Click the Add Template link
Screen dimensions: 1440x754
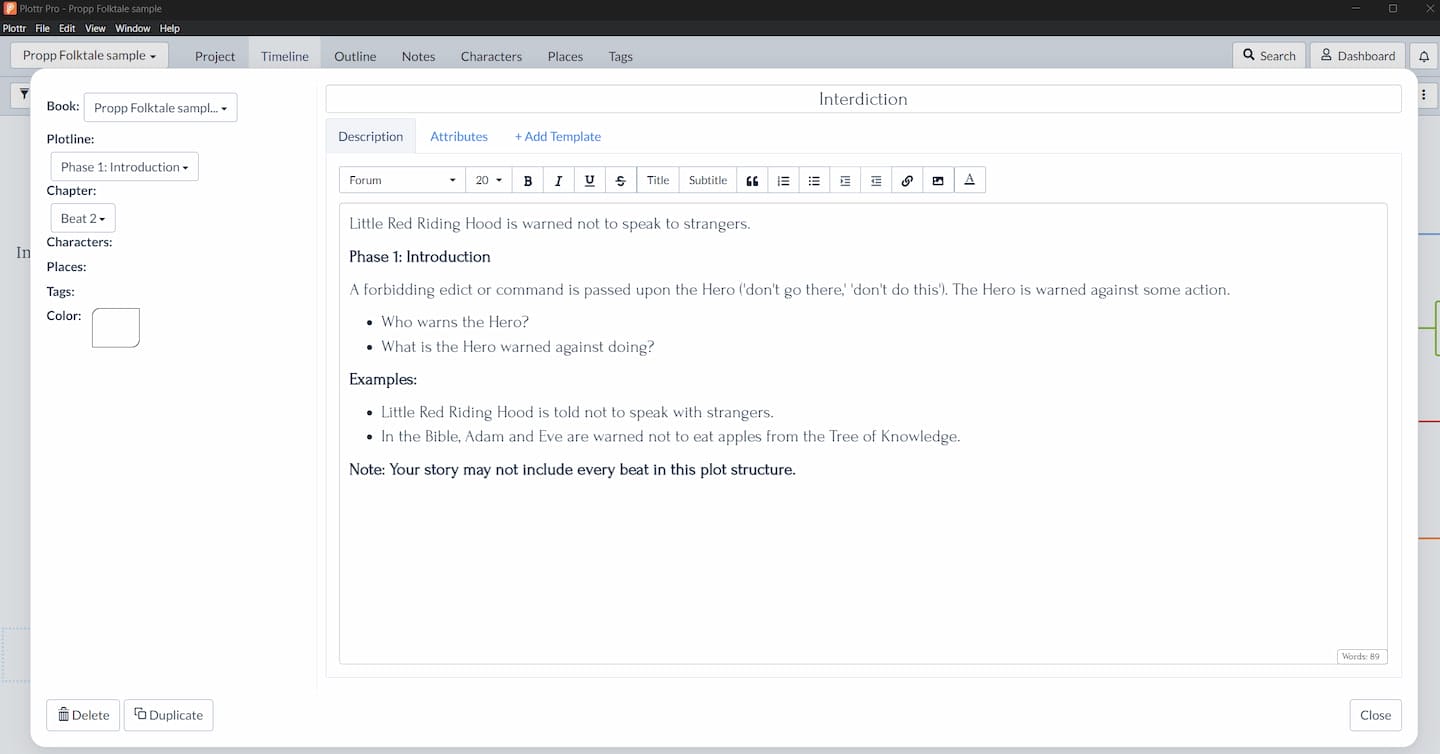point(557,137)
